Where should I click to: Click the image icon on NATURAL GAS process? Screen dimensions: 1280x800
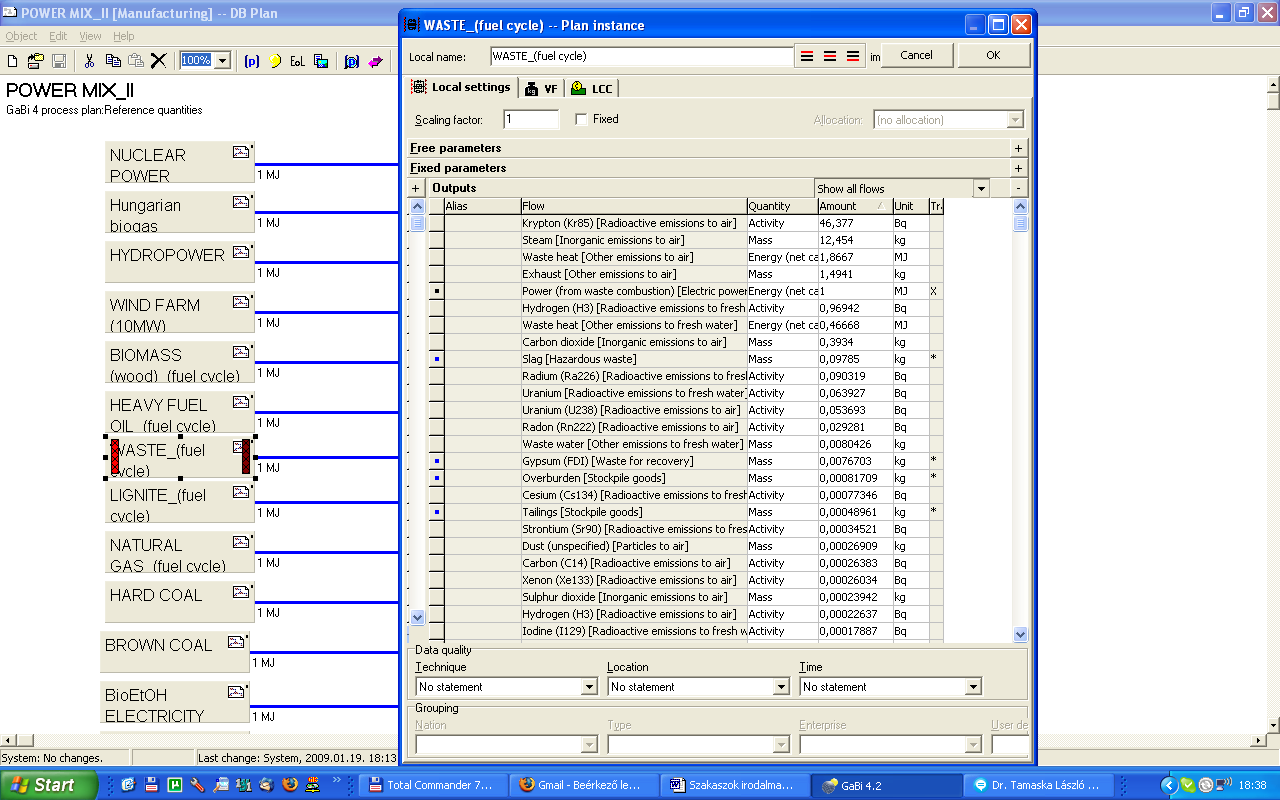pos(241,542)
